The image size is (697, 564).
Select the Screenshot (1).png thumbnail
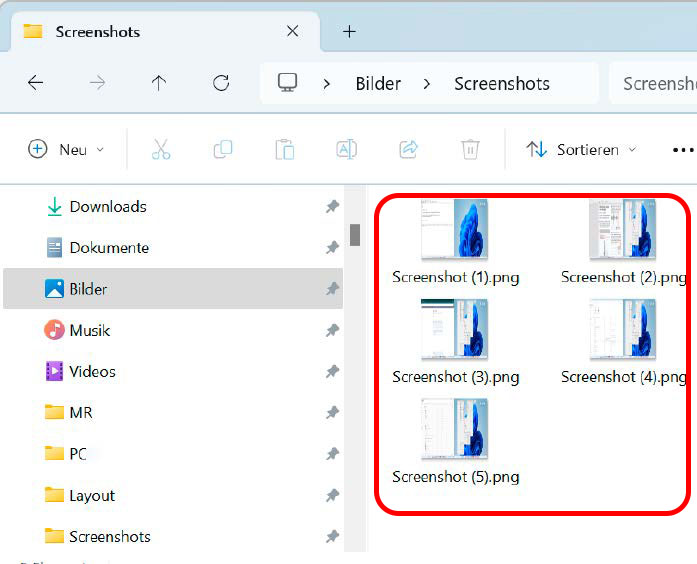point(454,229)
